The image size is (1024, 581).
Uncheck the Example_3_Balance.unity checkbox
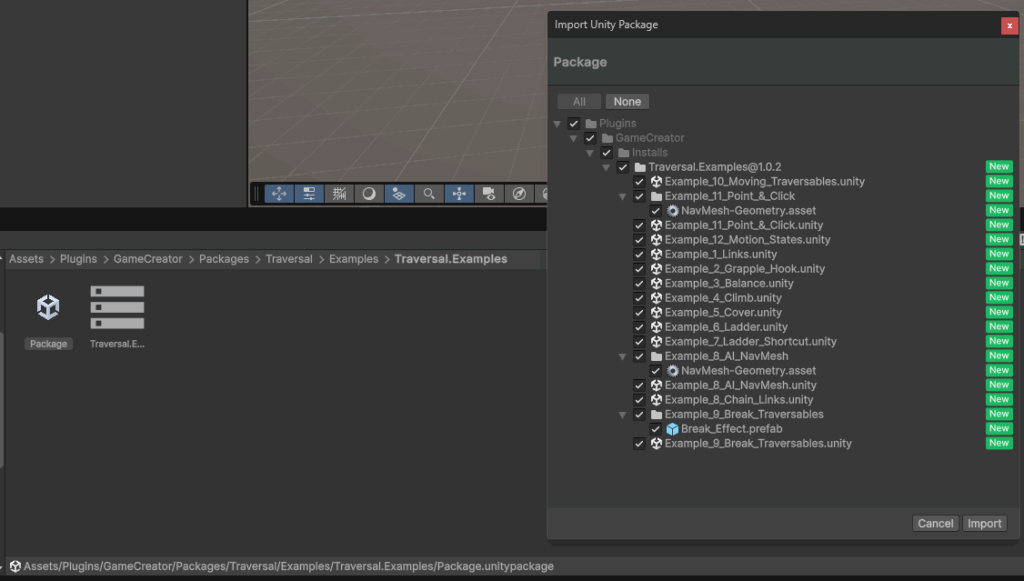point(639,283)
